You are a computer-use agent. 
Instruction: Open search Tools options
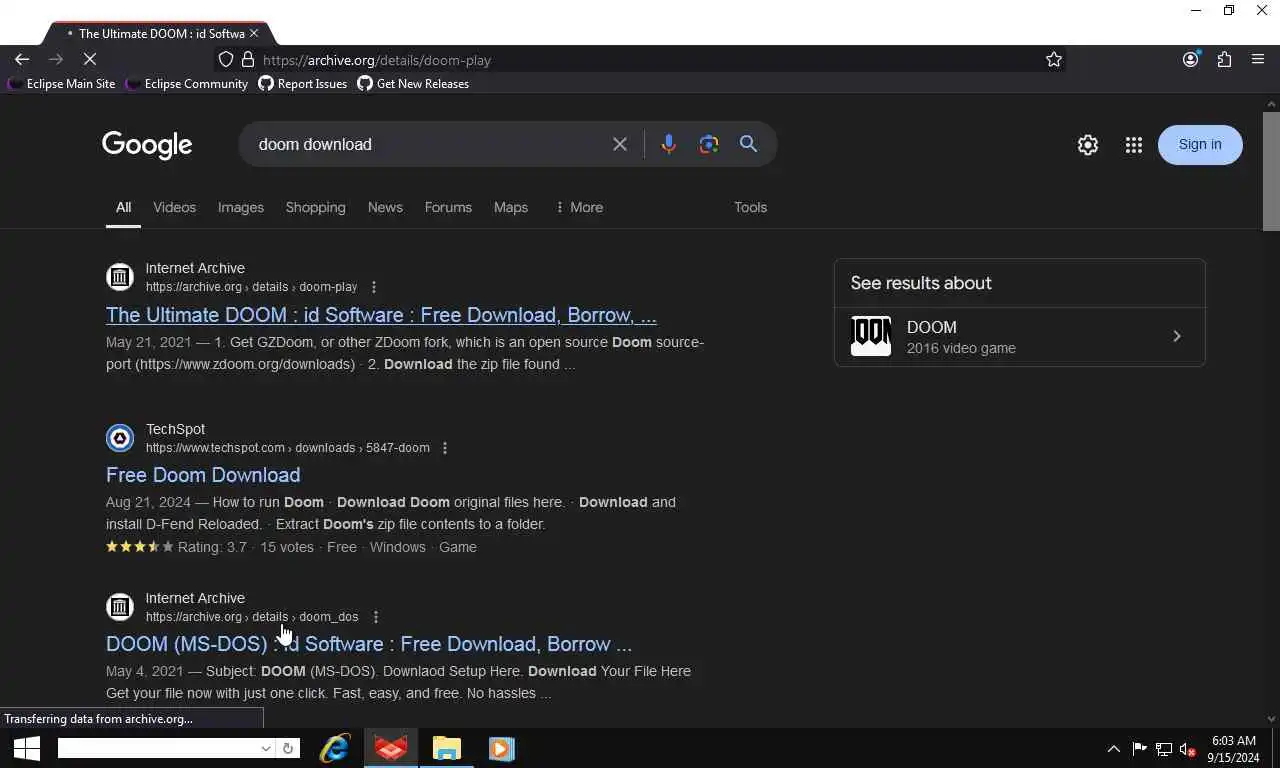click(750, 207)
